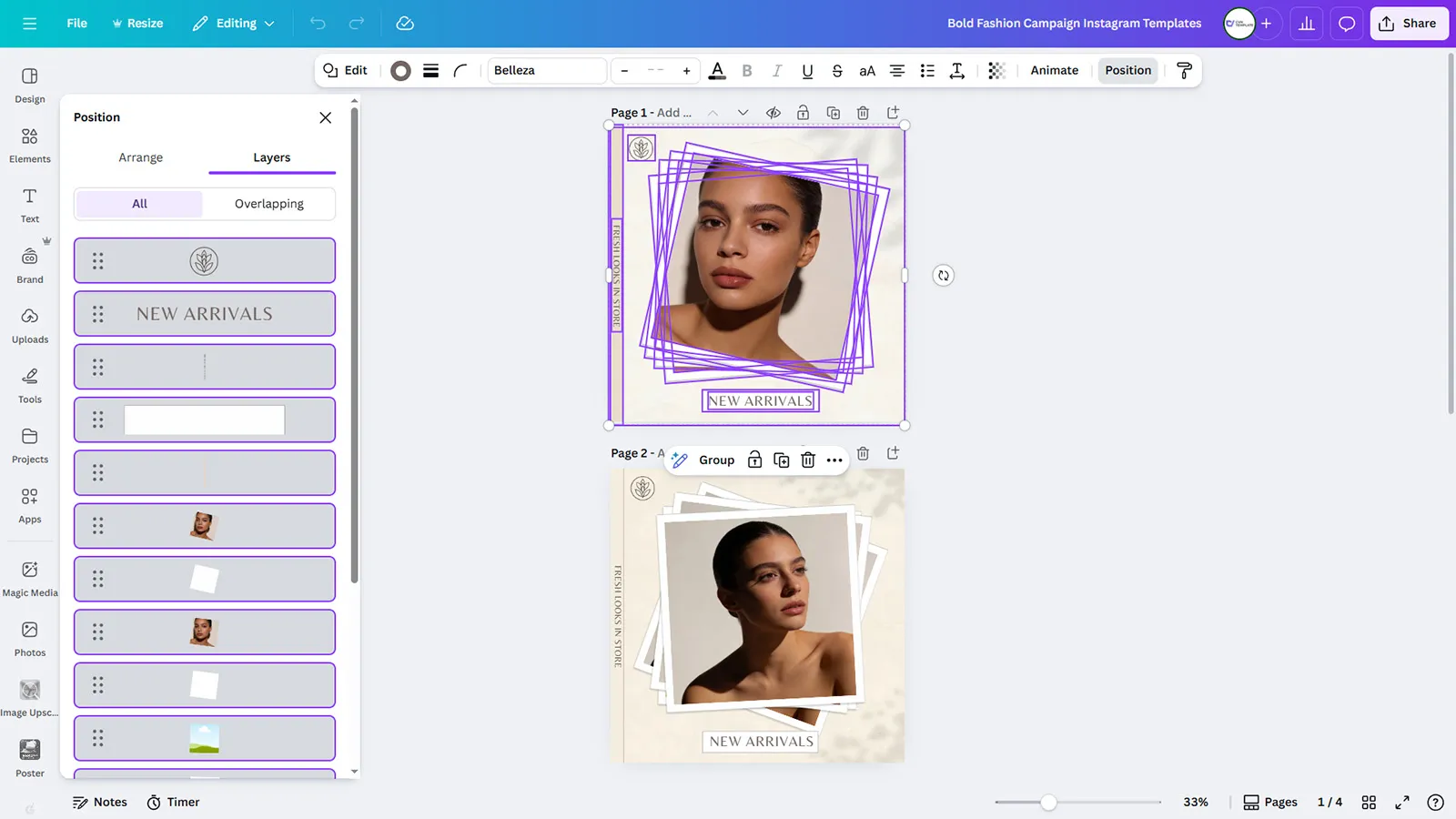Image resolution: width=1456 pixels, height=819 pixels.
Task: Toggle bold text formatting
Action: pos(747,71)
